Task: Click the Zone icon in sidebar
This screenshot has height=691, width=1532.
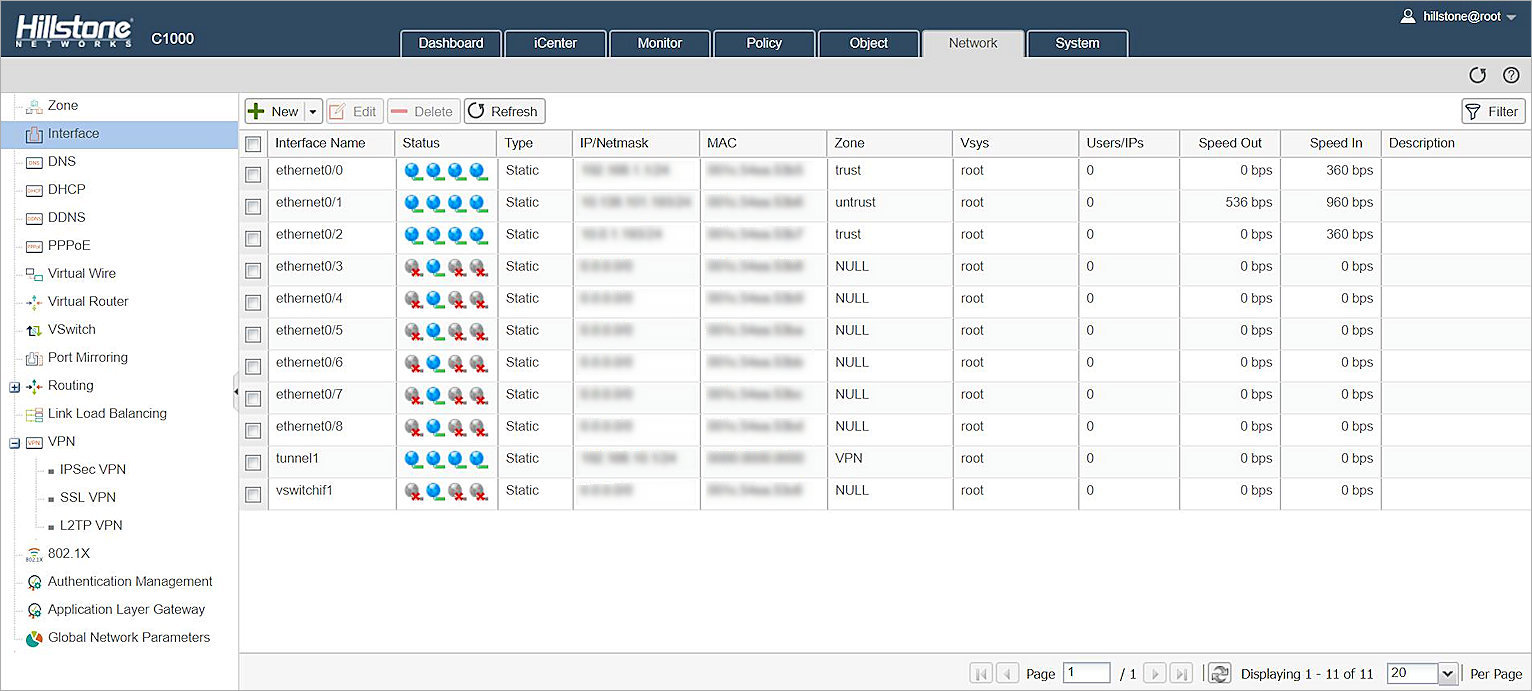Action: pos(34,106)
